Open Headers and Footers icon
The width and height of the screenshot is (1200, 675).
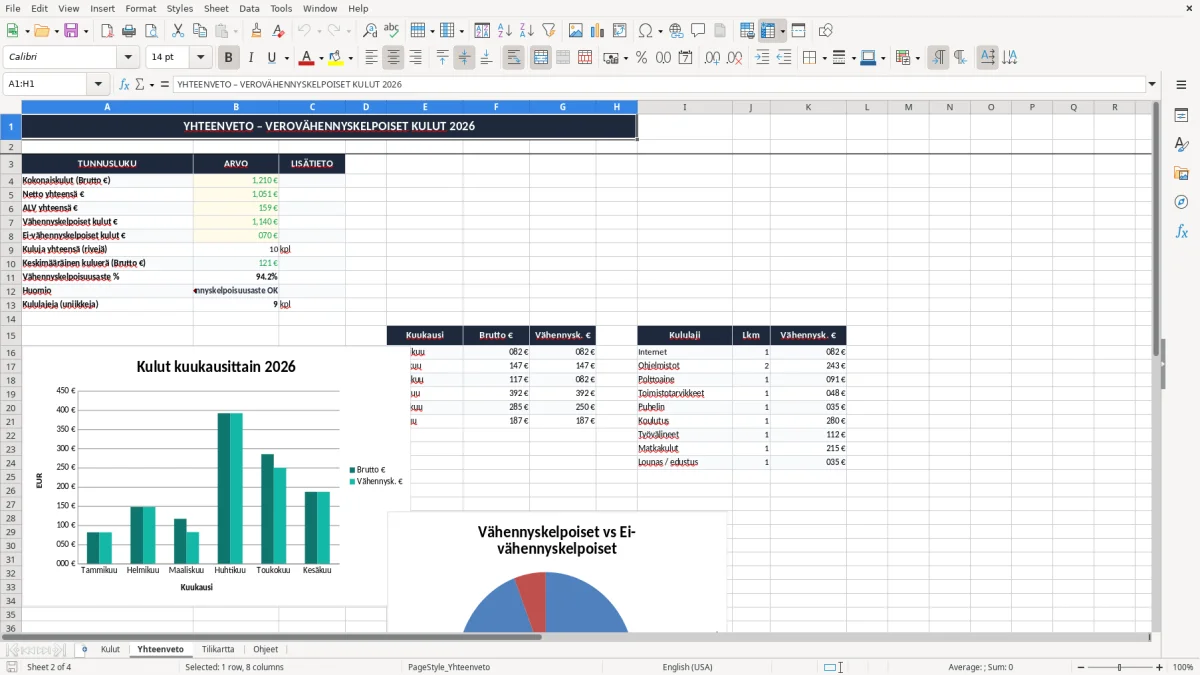[720, 31]
